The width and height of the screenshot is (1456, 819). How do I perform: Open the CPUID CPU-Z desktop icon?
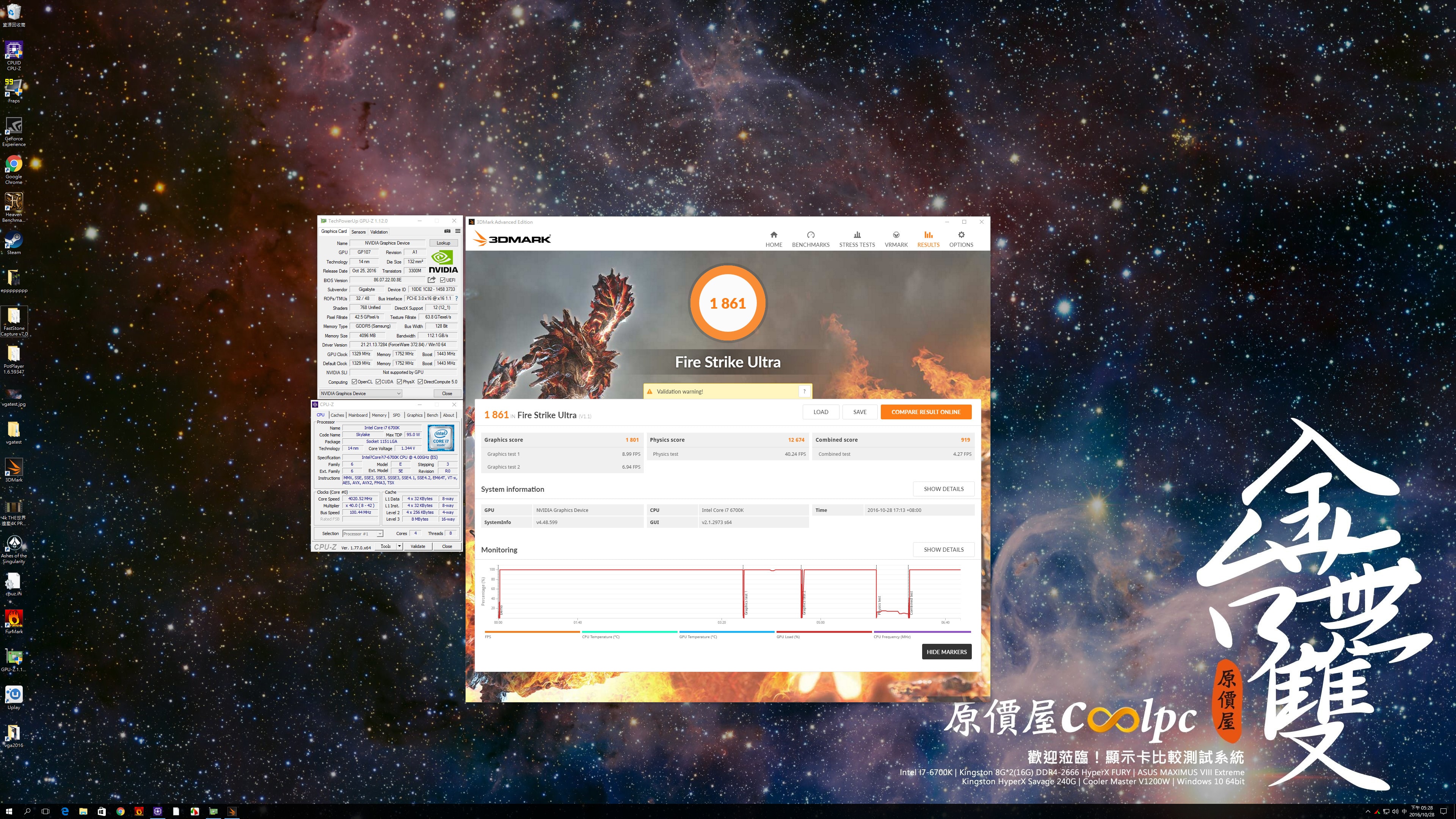click(14, 56)
